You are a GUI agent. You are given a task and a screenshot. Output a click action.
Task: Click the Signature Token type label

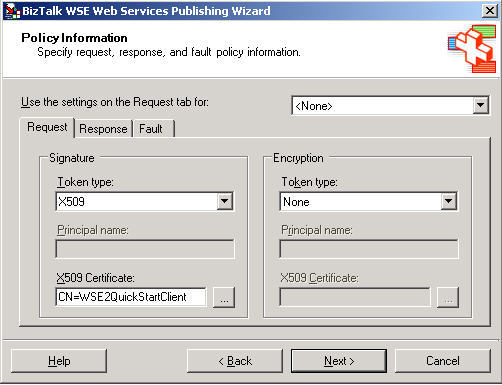point(85,182)
